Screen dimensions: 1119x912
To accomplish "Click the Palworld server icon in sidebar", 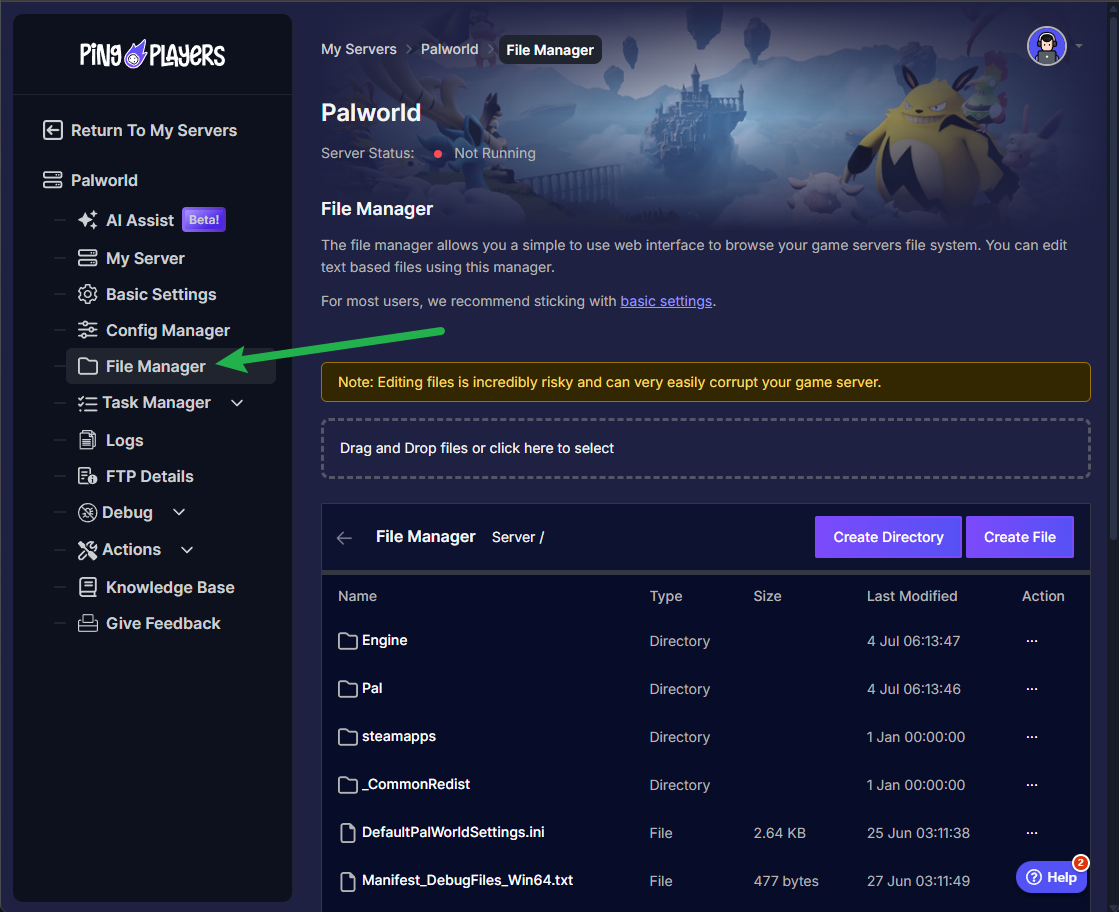I will 53,180.
